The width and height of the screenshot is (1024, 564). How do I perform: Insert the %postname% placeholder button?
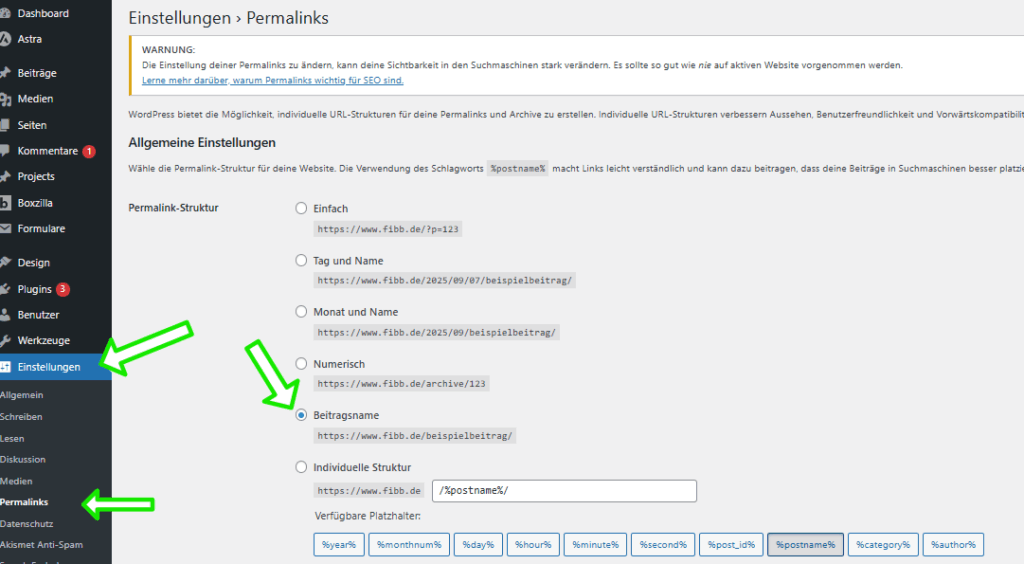805,544
